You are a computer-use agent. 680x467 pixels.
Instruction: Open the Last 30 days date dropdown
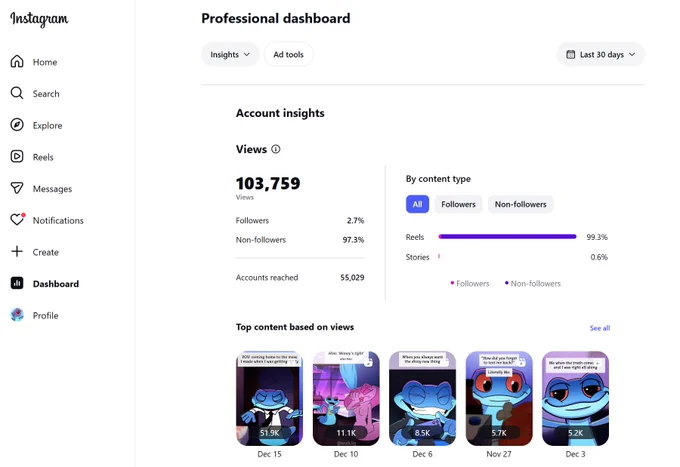pyautogui.click(x=601, y=55)
